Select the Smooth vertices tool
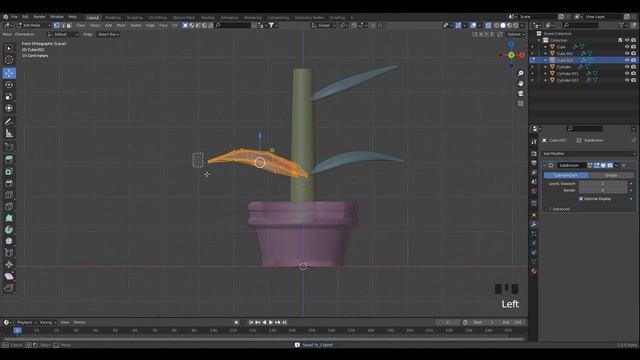640x360 pixels. click(x=9, y=241)
